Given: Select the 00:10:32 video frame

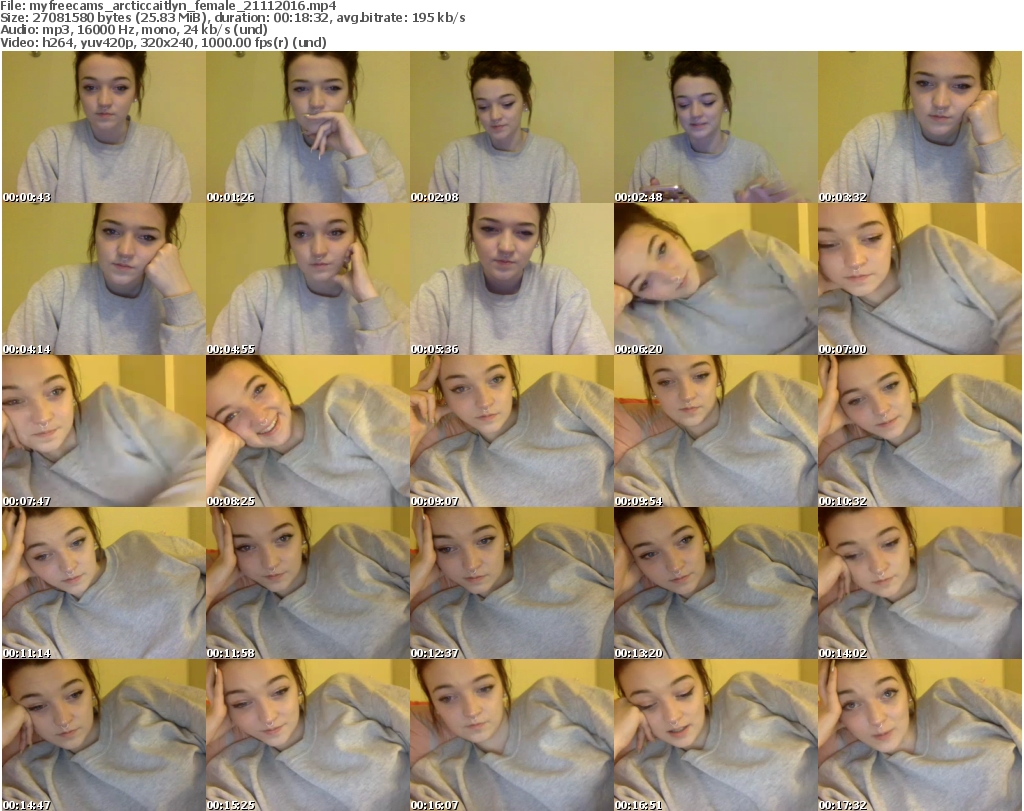Looking at the screenshot, I should (920, 431).
